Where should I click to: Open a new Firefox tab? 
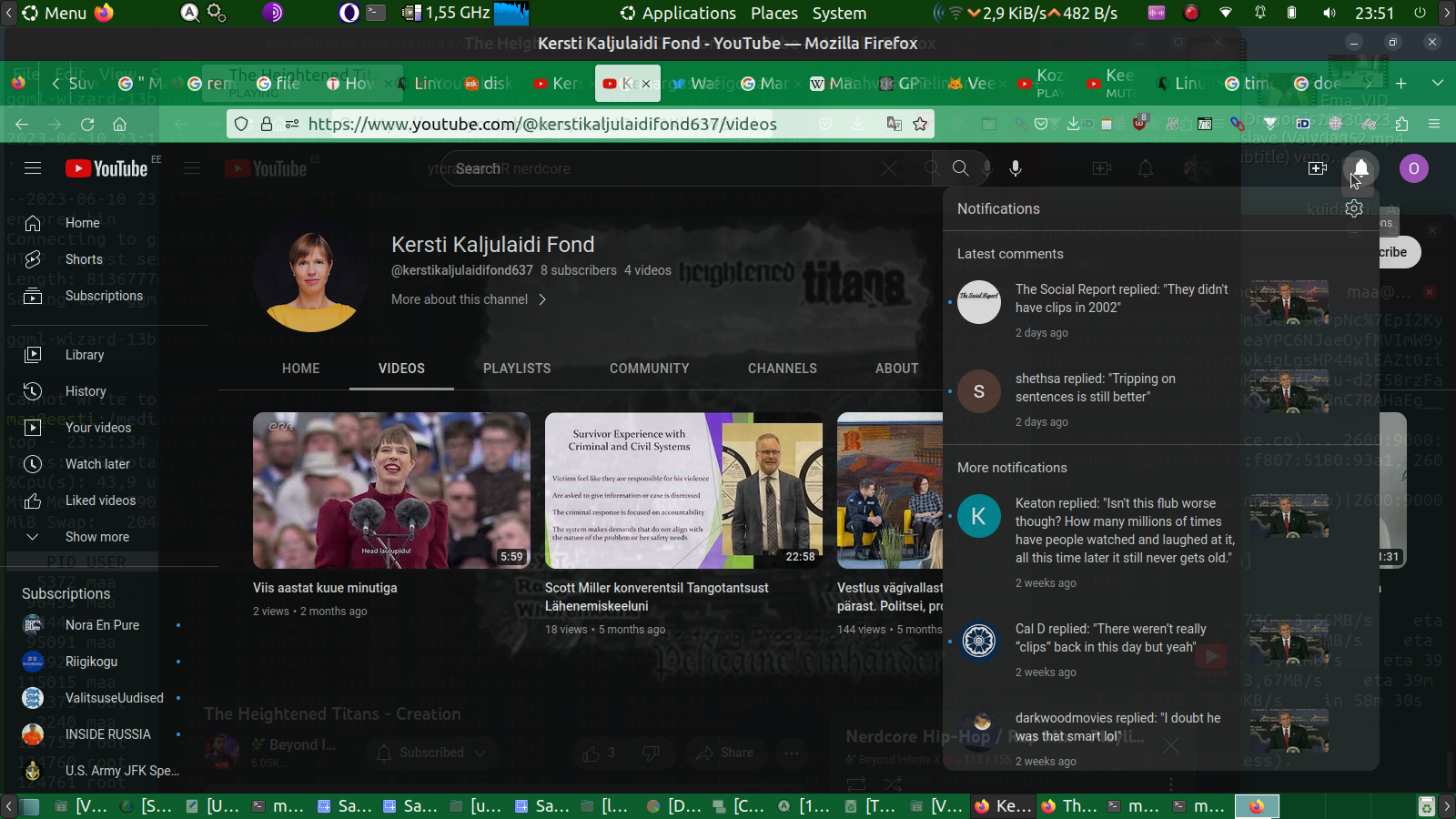[1401, 84]
